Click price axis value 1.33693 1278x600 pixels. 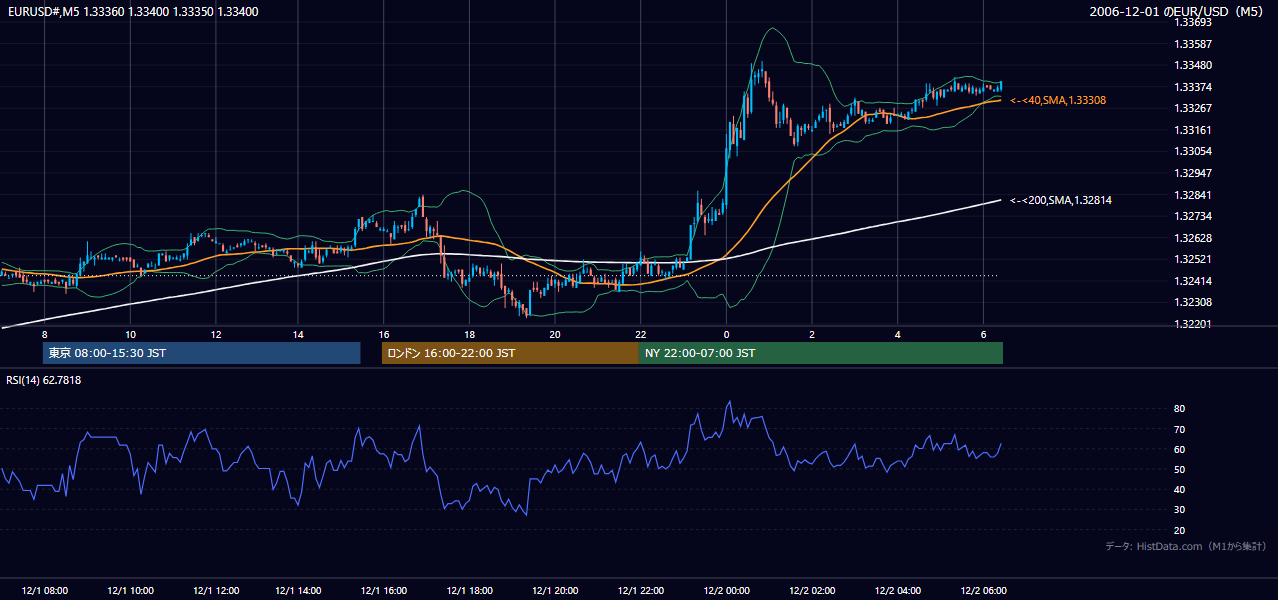[1192, 23]
